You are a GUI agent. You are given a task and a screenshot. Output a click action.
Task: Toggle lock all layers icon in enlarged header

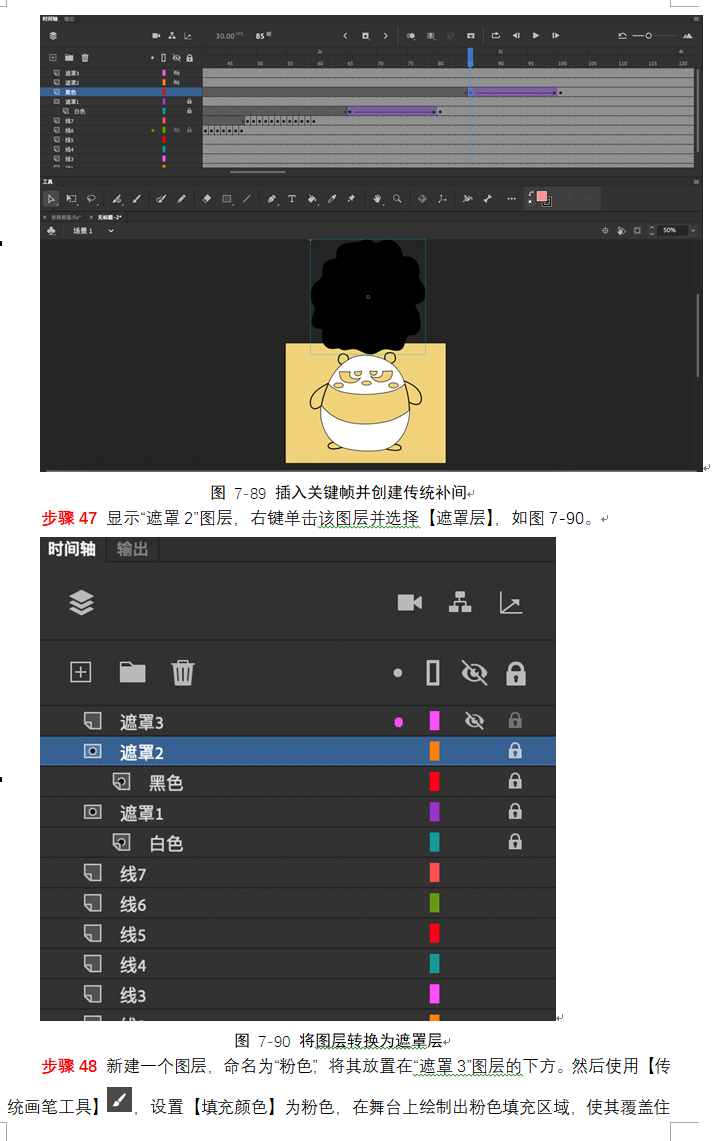[516, 673]
